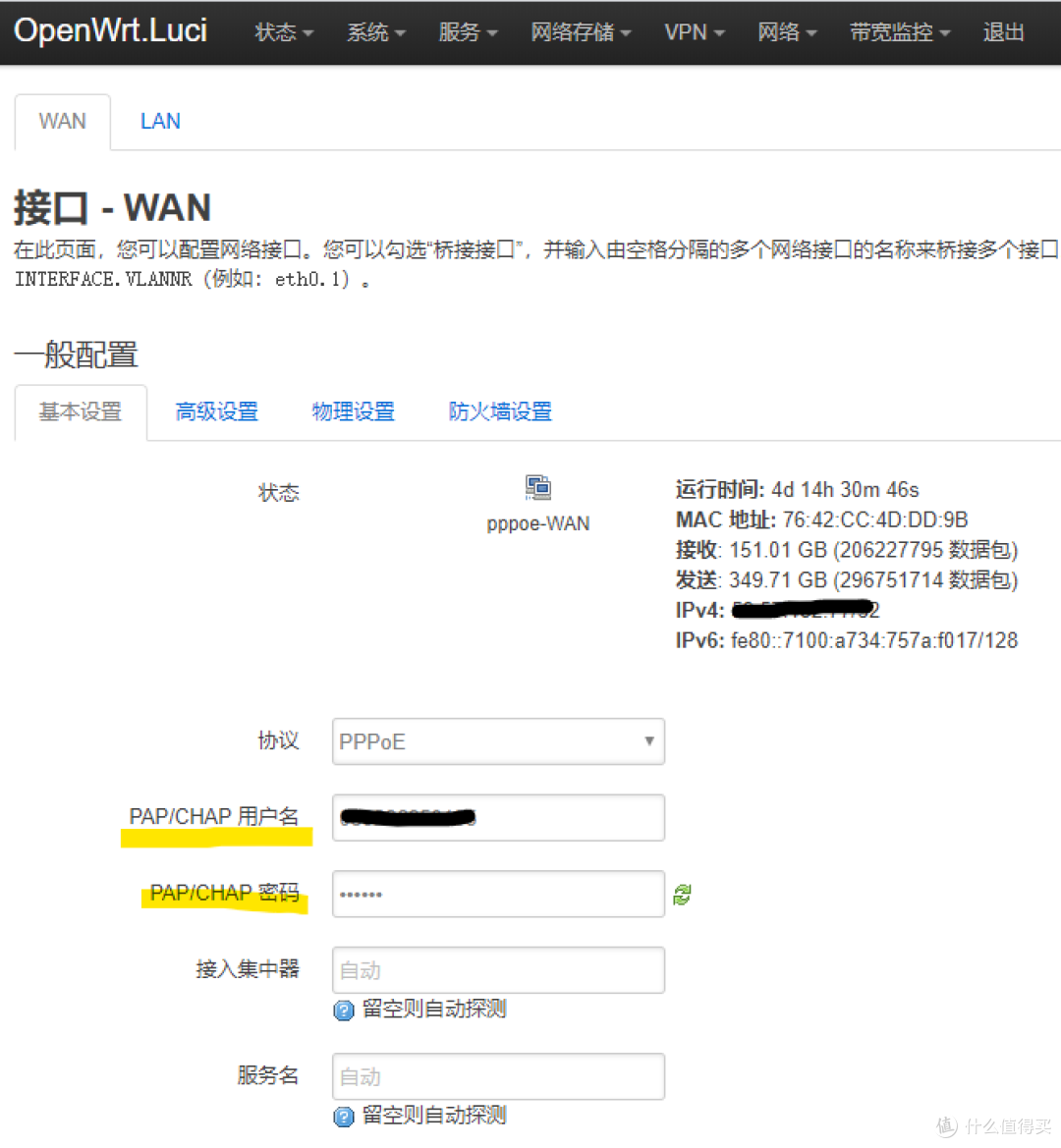Click the pppoe-WAN interface status icon
Viewport: 1061px width, 1148px height.
[538, 488]
